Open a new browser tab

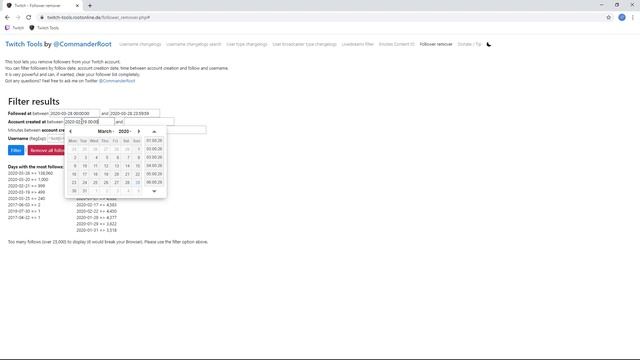(90, 6)
